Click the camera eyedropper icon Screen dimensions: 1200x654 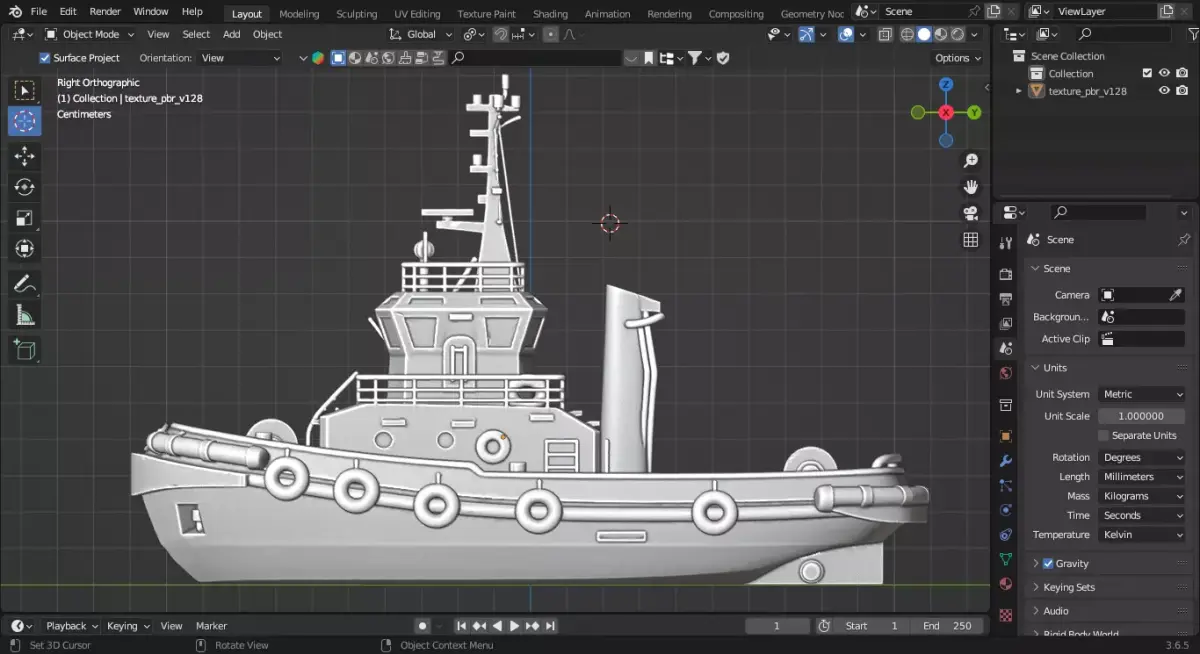[x=1177, y=295]
